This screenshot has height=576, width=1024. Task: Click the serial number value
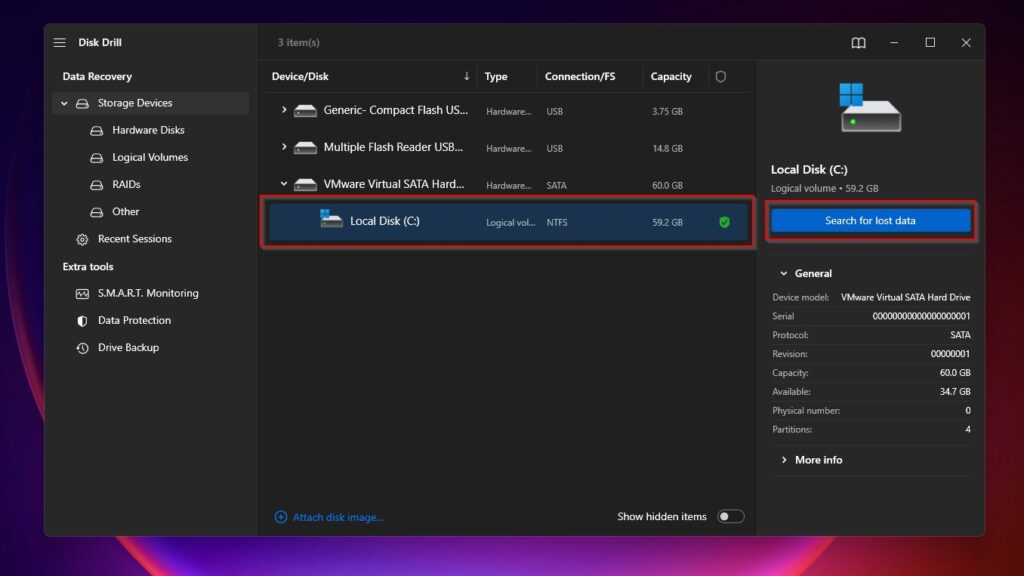[x=921, y=316]
